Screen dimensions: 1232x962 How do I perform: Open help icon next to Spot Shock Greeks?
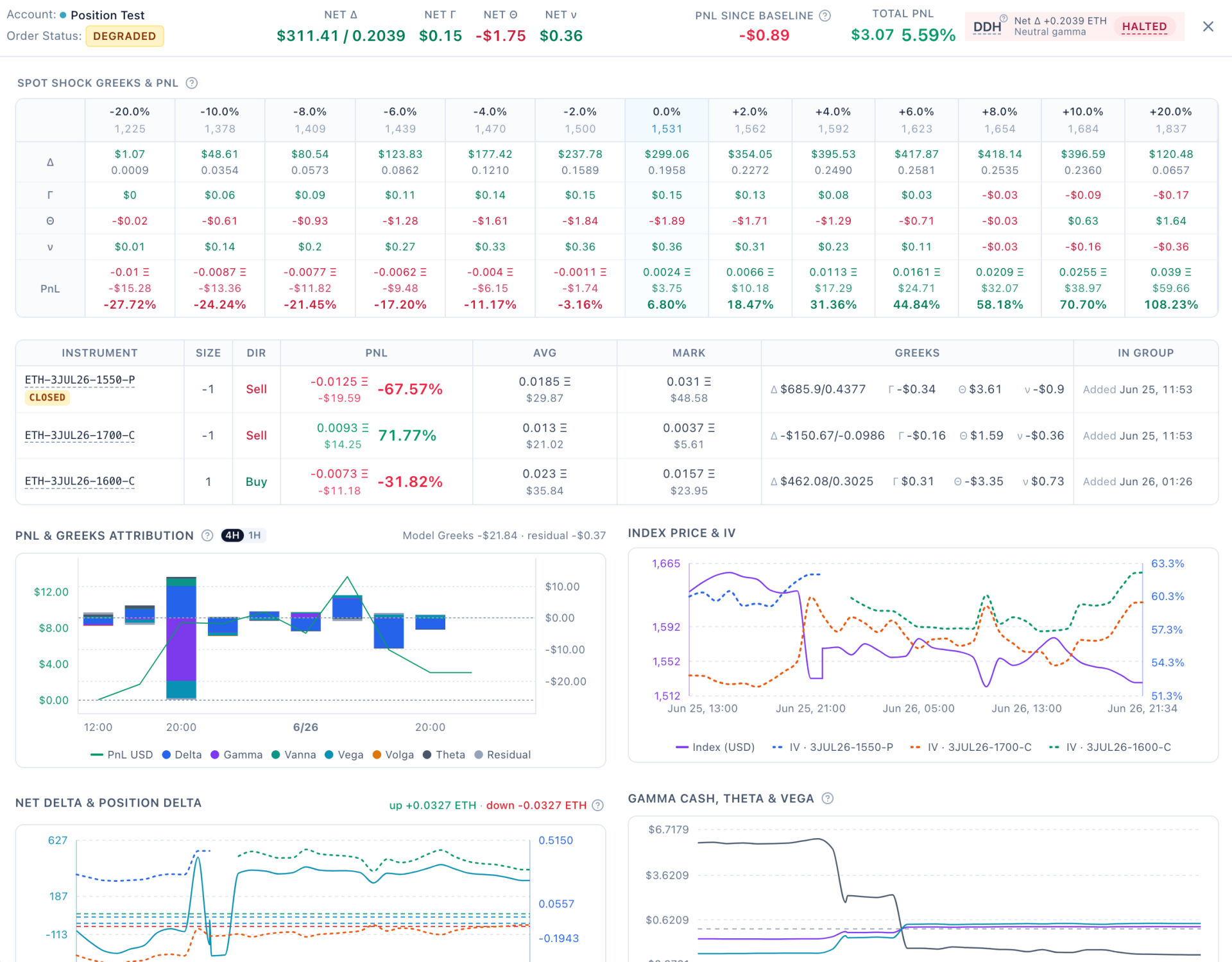pyautogui.click(x=191, y=83)
